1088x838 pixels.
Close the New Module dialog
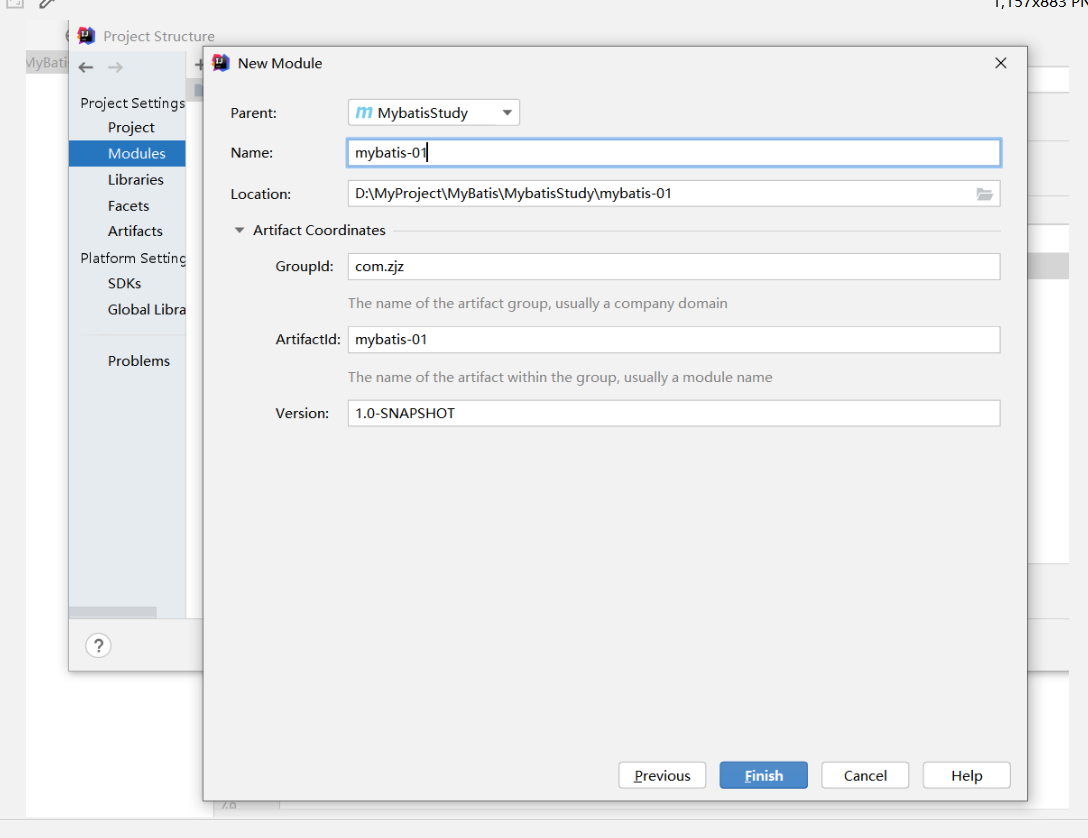point(1001,63)
